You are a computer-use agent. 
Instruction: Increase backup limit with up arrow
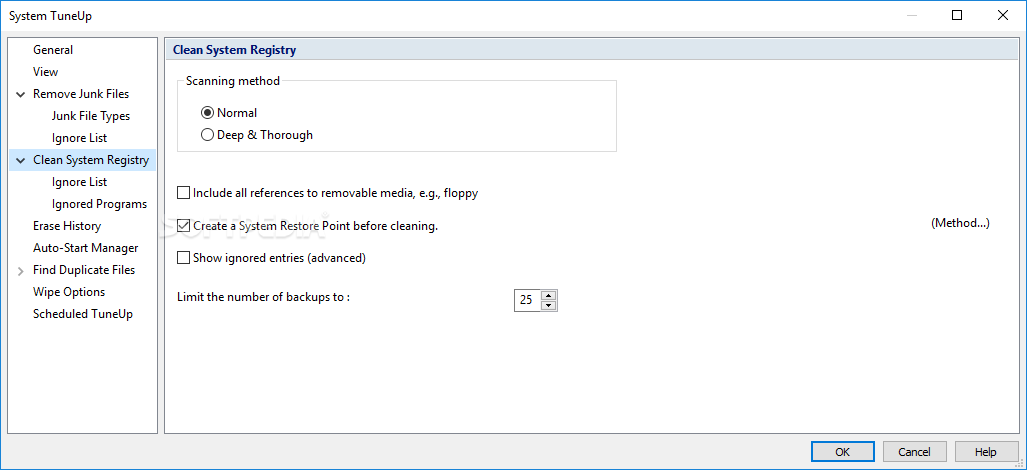click(x=549, y=295)
